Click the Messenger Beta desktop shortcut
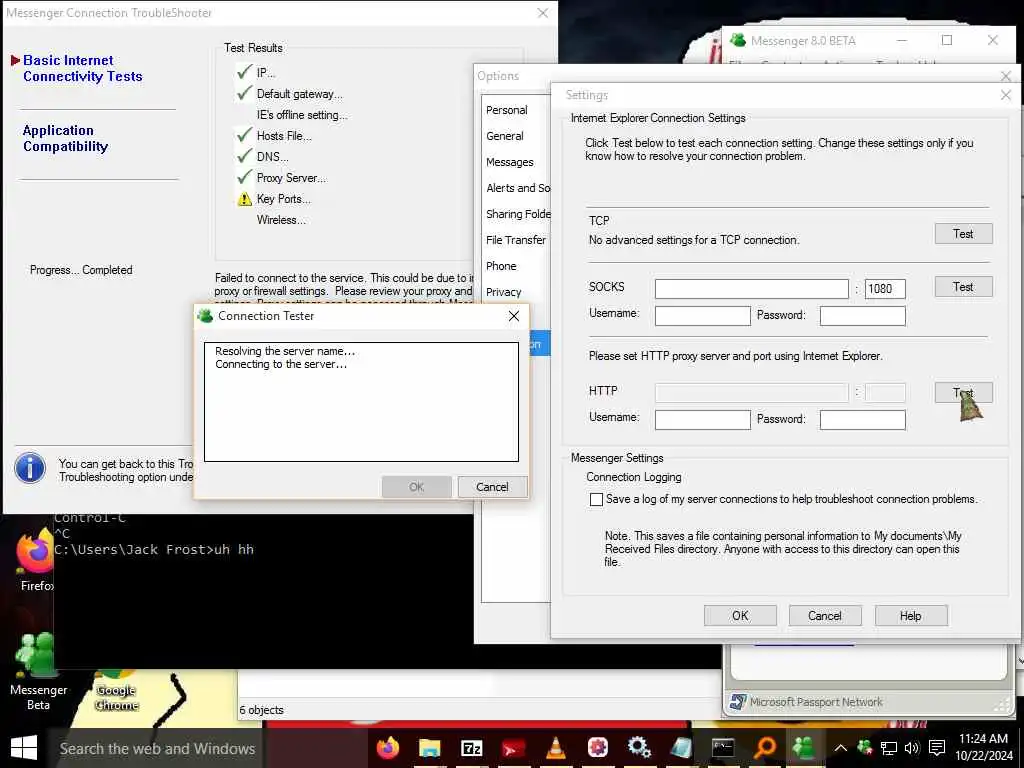Screen dimensions: 1024x768 [38, 671]
